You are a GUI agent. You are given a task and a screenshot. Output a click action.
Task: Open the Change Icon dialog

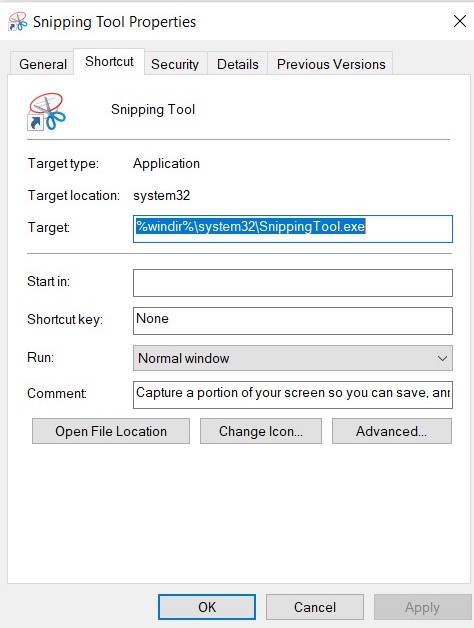[261, 431]
